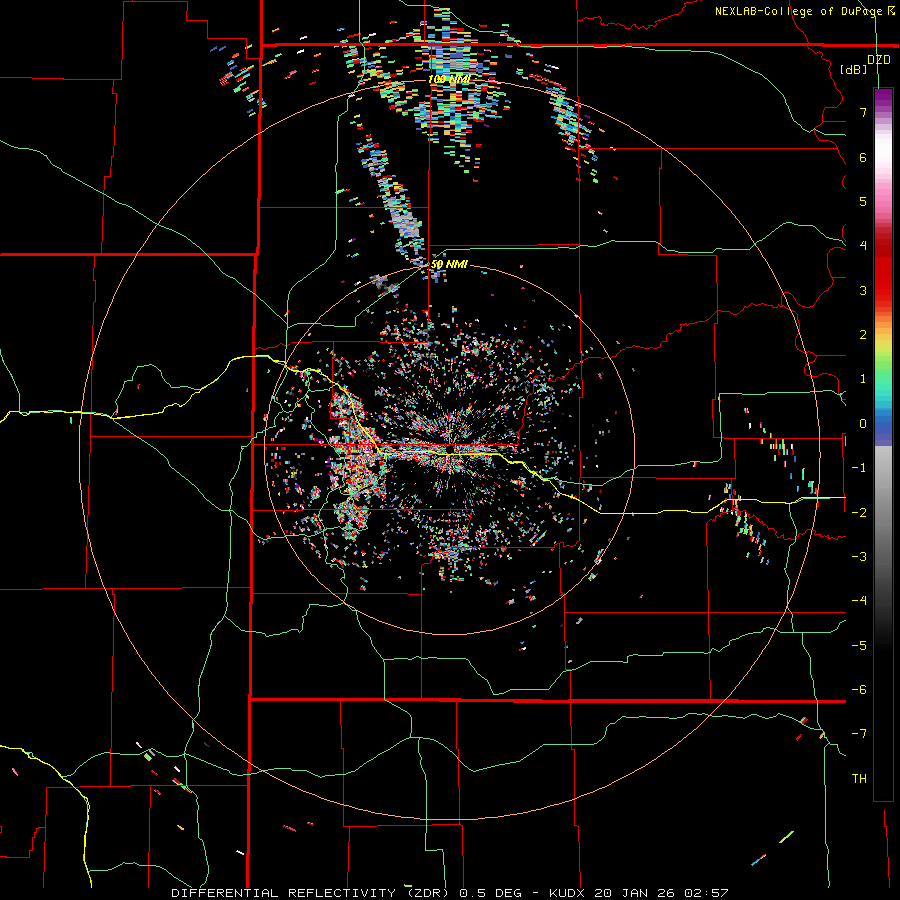Click the 100 NMI range ring label

(449, 79)
